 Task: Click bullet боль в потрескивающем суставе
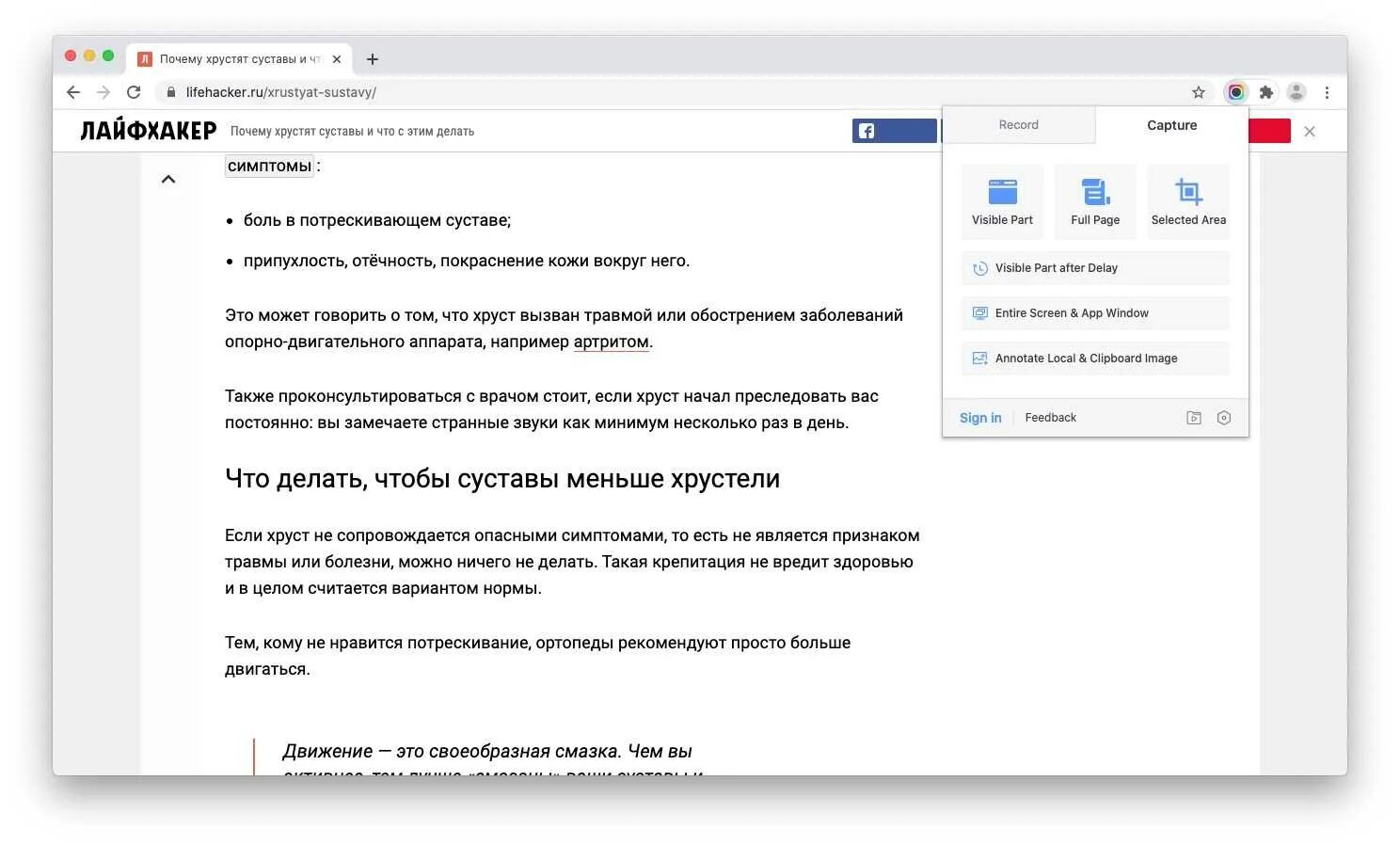[x=377, y=220]
